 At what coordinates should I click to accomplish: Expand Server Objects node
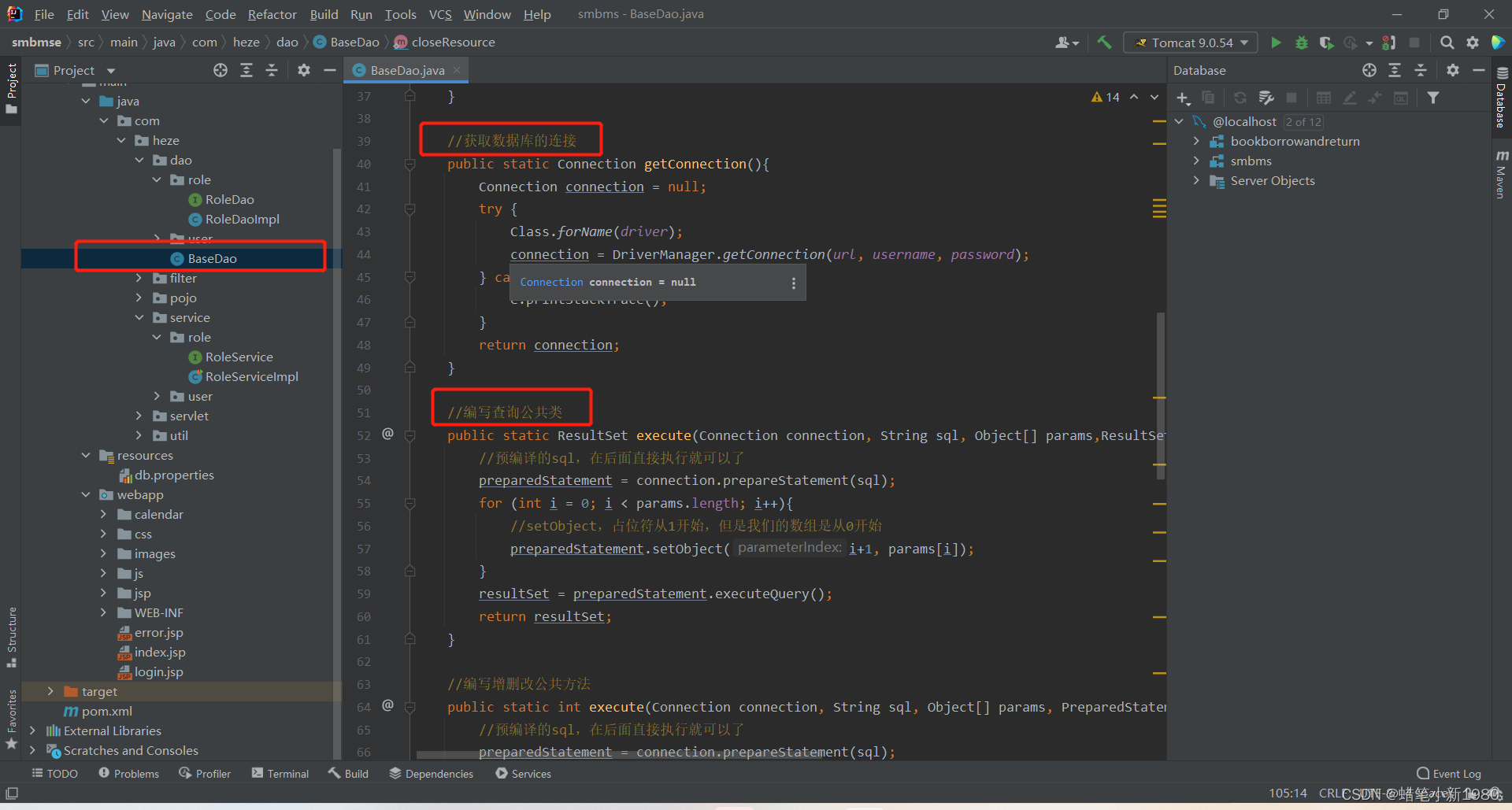pyautogui.click(x=1196, y=180)
